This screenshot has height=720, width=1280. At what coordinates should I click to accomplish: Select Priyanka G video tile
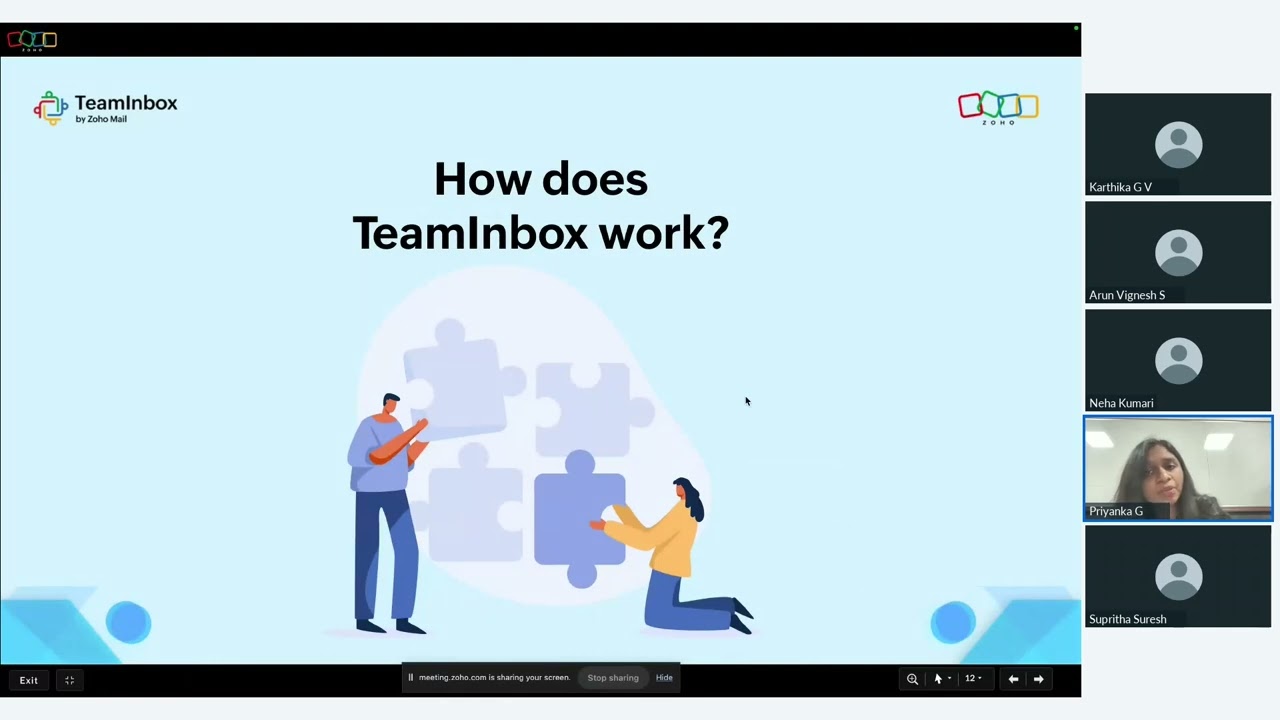coord(1178,468)
